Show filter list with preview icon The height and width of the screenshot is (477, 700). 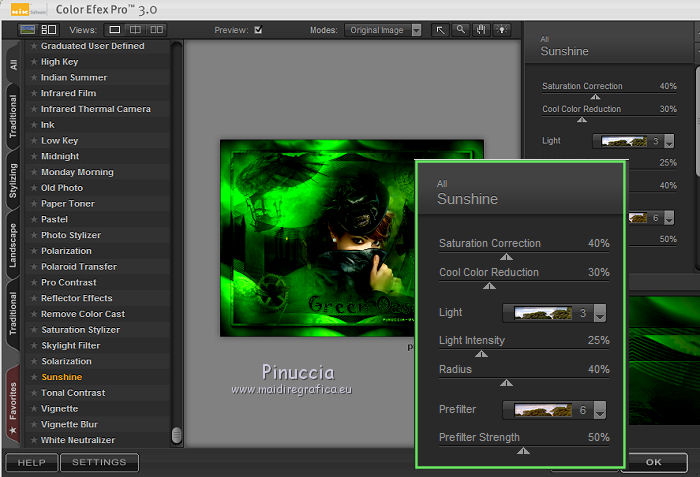pos(49,29)
